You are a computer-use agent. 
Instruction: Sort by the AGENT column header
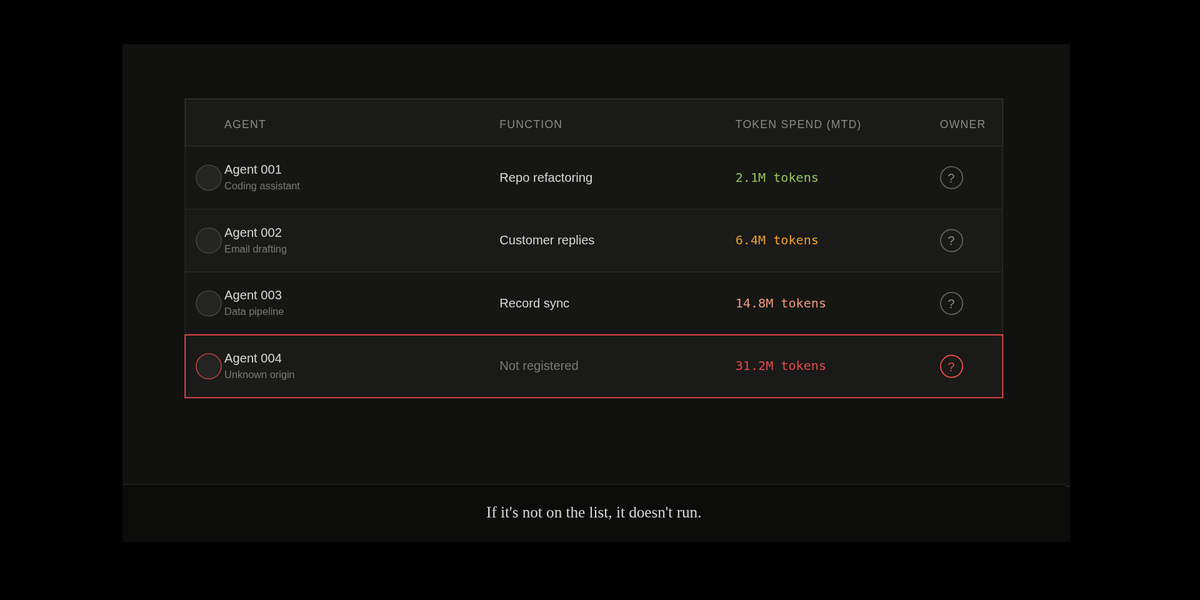[245, 124]
